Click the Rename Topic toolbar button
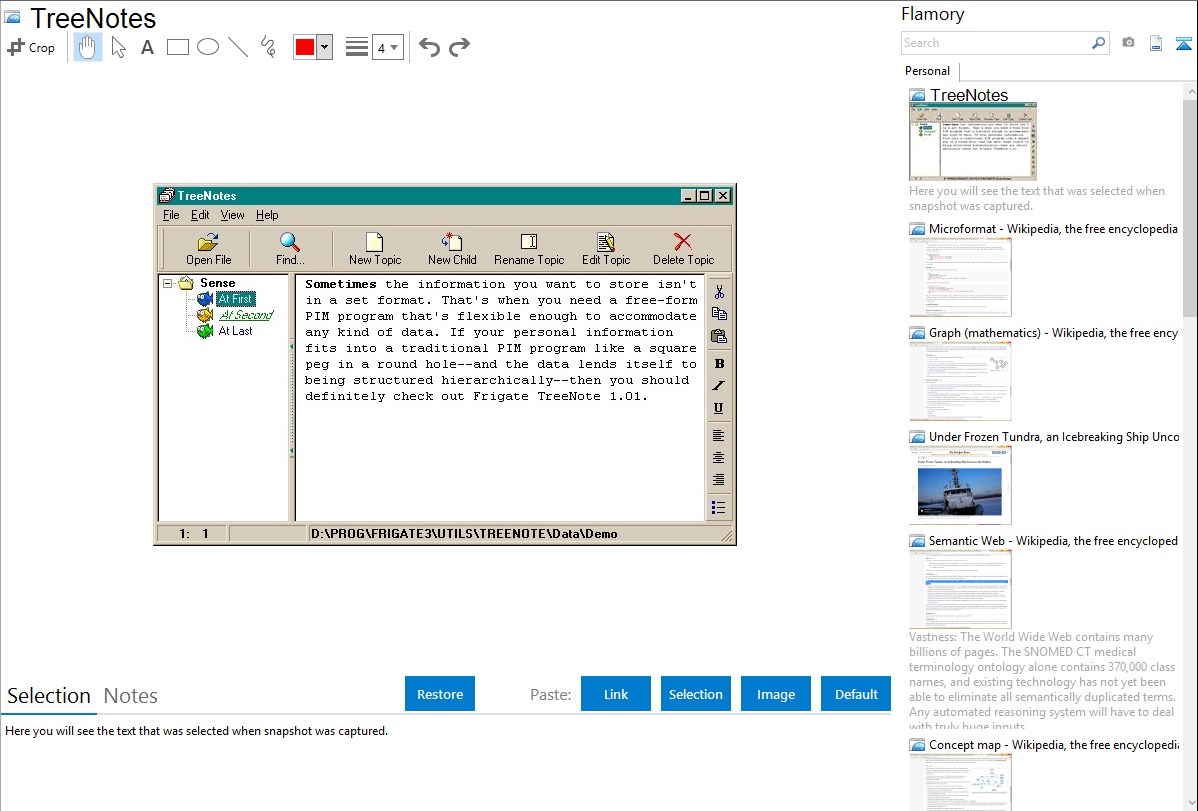The width and height of the screenshot is (1198, 811). [529, 249]
